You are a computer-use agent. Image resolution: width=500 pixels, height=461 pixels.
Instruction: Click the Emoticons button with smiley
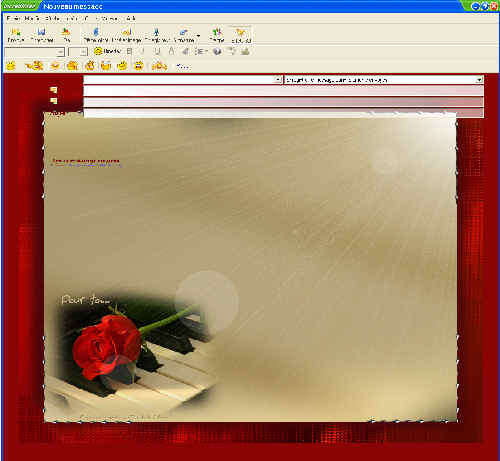click(107, 51)
